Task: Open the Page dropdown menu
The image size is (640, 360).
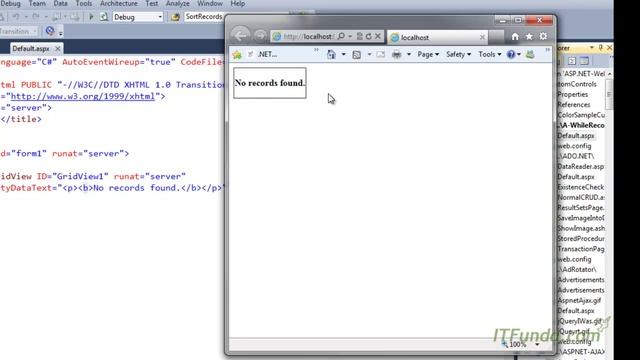Action: point(428,54)
